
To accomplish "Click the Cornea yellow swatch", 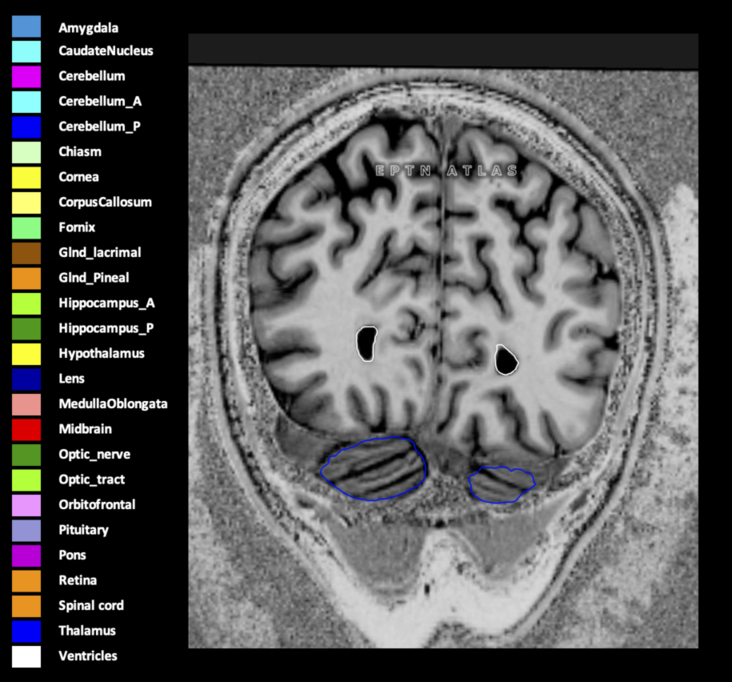I will coord(26,177).
